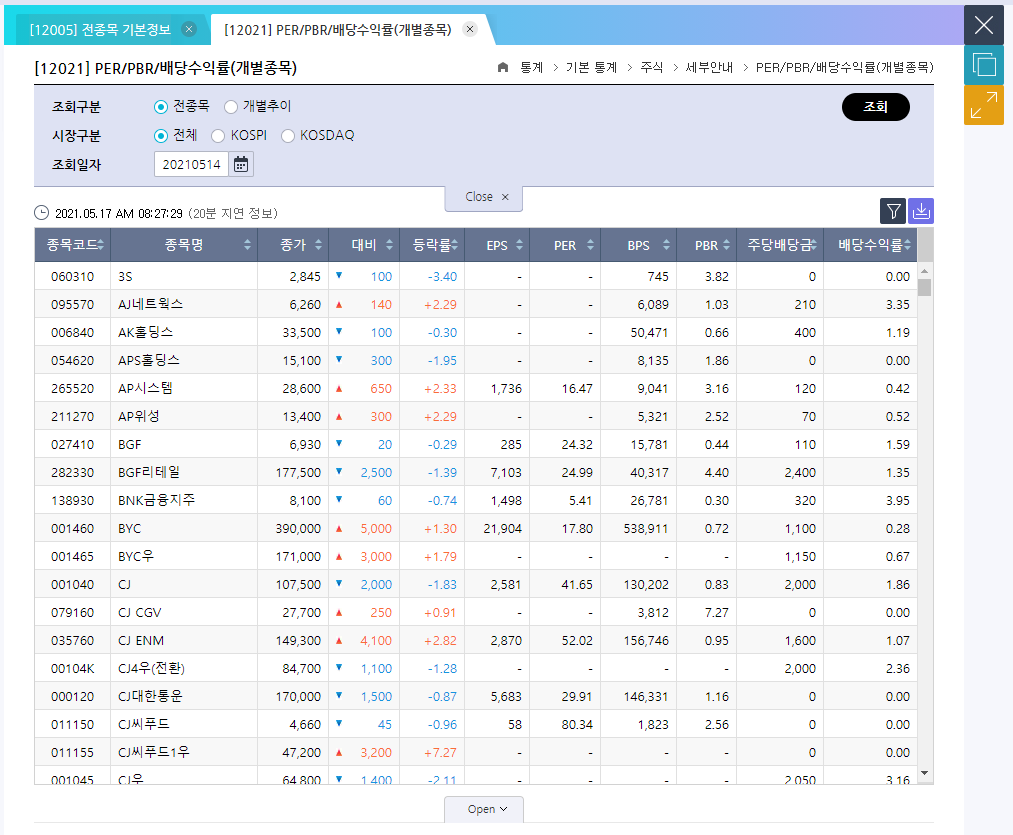The height and width of the screenshot is (835, 1013).
Task: Click the 조회 search button
Action: (x=875, y=107)
